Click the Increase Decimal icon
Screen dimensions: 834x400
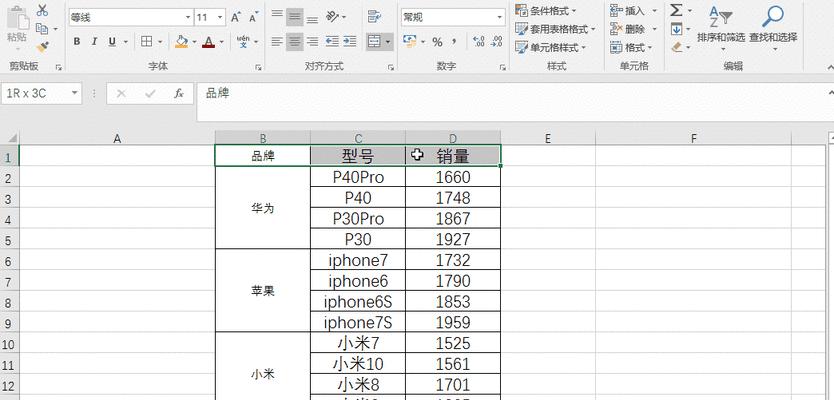point(478,41)
